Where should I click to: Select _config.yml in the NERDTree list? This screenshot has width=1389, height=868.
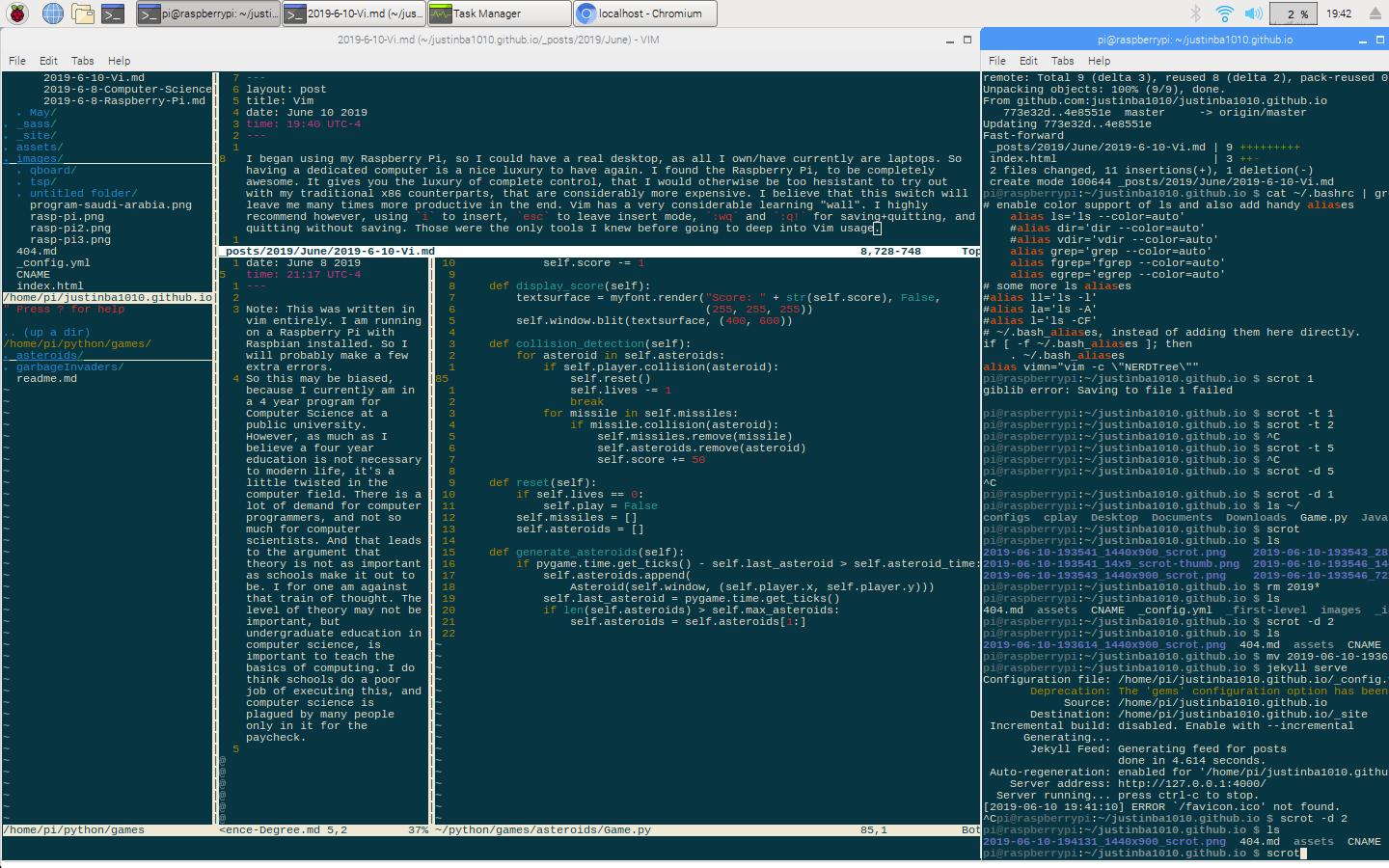53,262
